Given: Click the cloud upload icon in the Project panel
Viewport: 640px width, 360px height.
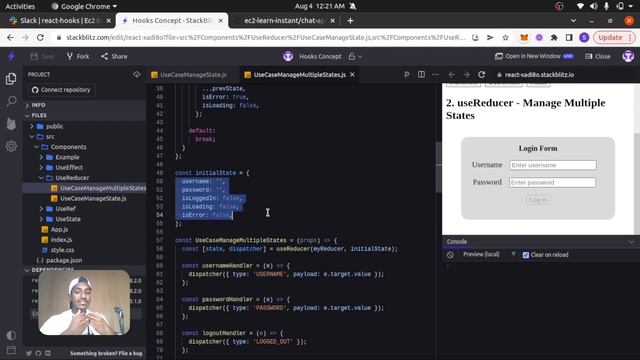Looking at the screenshot, I should [x=136, y=74].
